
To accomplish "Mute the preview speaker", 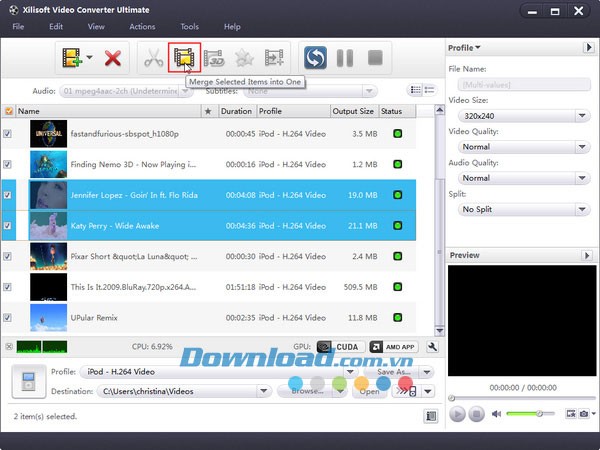I will 496,414.
